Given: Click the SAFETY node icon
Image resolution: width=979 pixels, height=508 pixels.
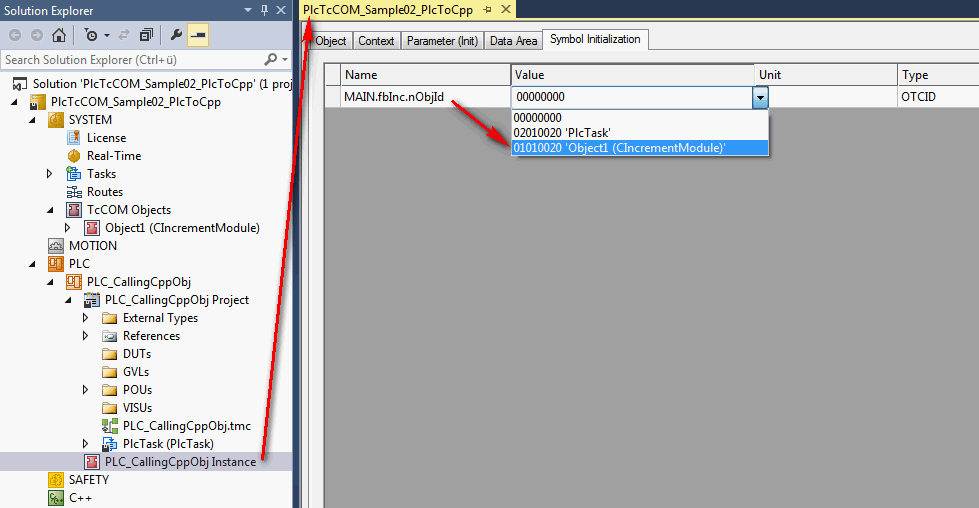Looking at the screenshot, I should 56,480.
